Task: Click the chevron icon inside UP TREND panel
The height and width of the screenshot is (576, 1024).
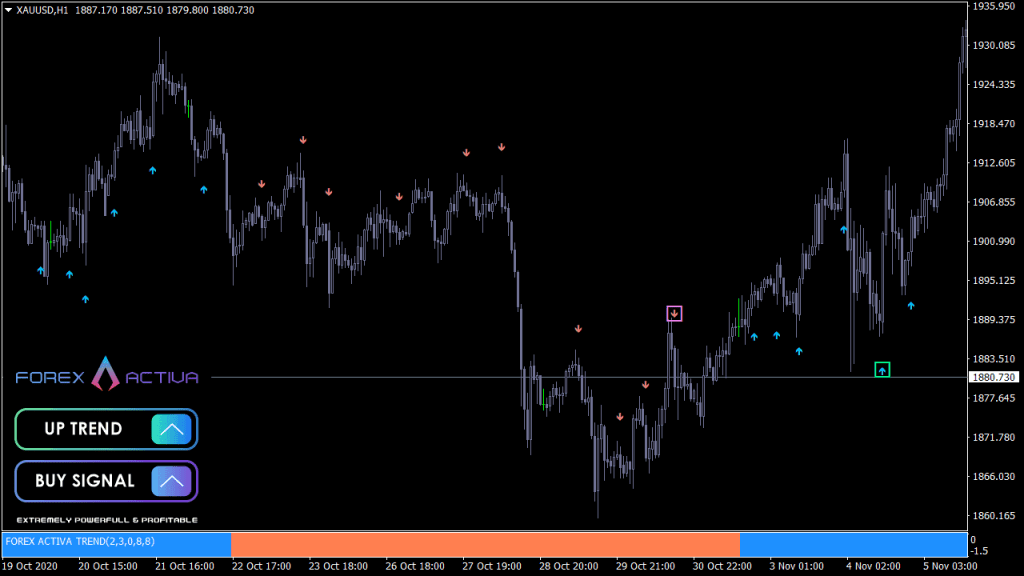Action: [x=171, y=429]
